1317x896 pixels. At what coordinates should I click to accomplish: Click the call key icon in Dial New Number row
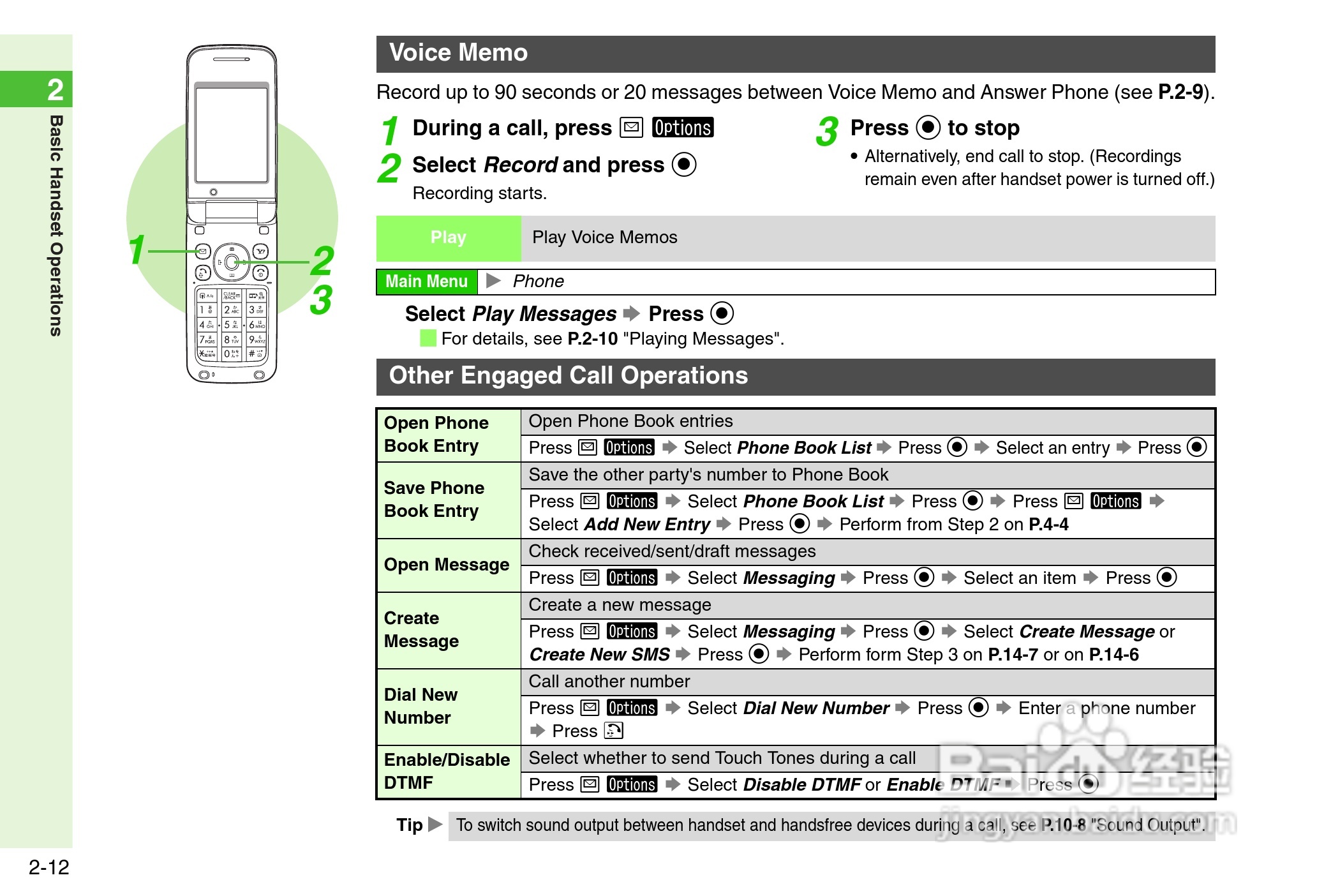pos(614,731)
